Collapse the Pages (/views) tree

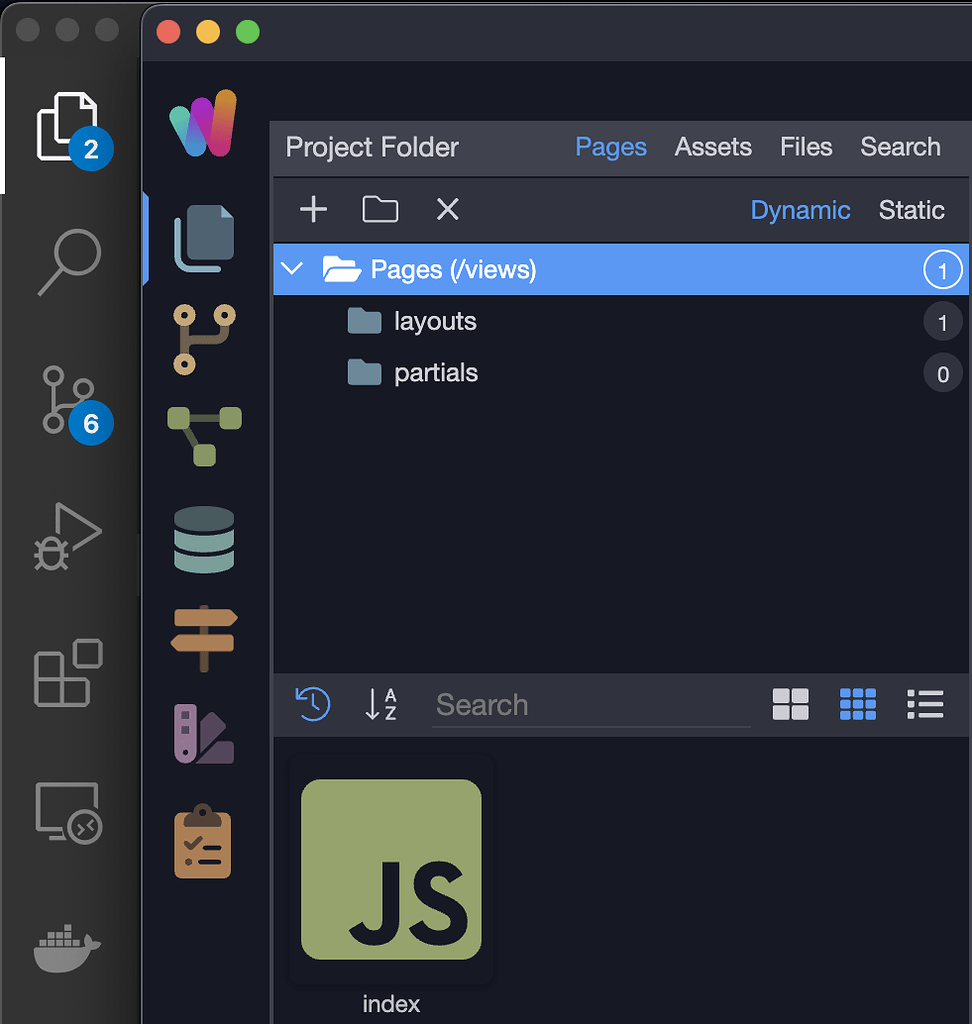[x=291, y=269]
